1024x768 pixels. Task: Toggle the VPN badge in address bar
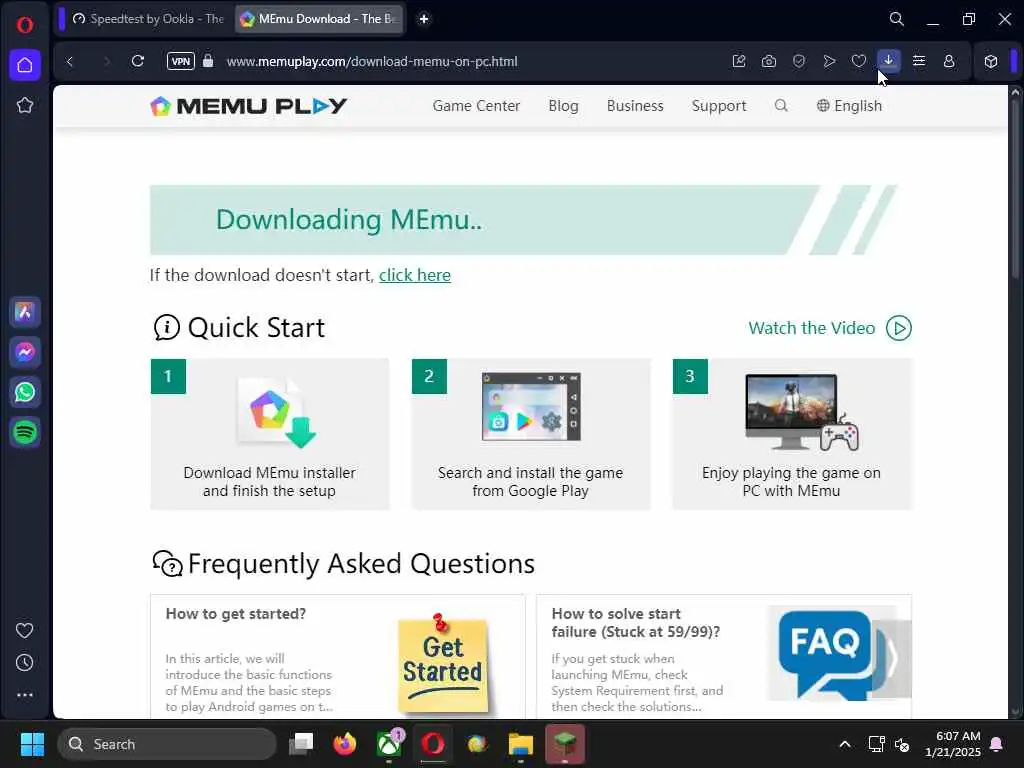pyautogui.click(x=181, y=61)
